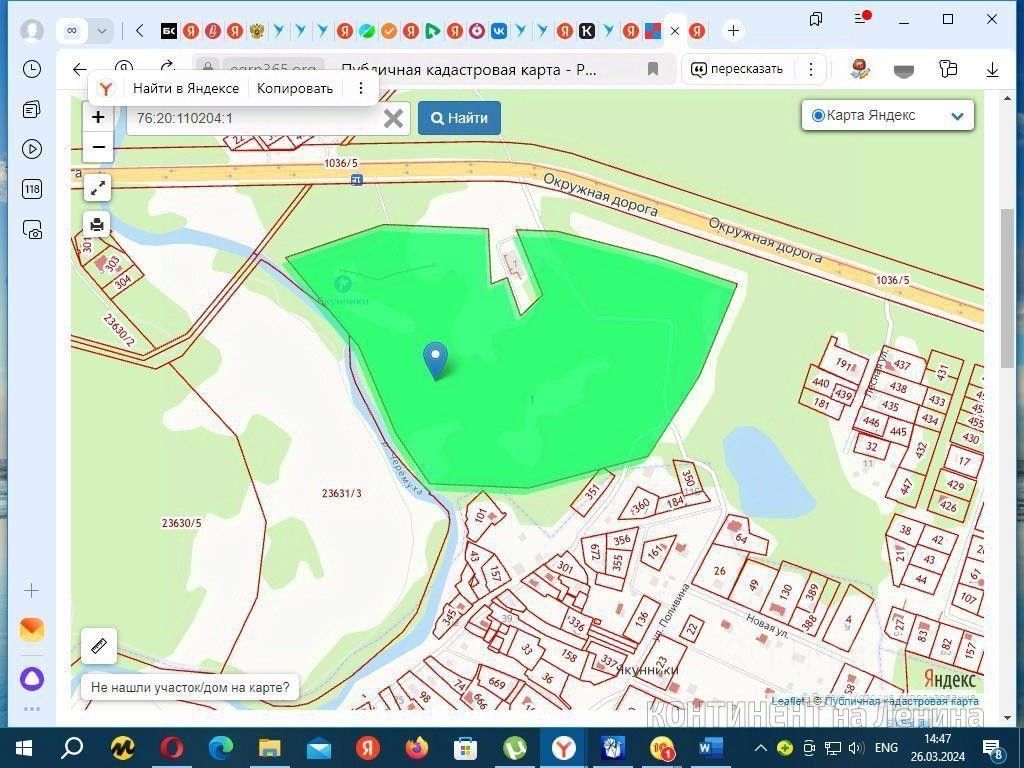Image resolution: width=1024 pixels, height=768 pixels.
Task: Open the ruler measurement tool
Action: 99,646
